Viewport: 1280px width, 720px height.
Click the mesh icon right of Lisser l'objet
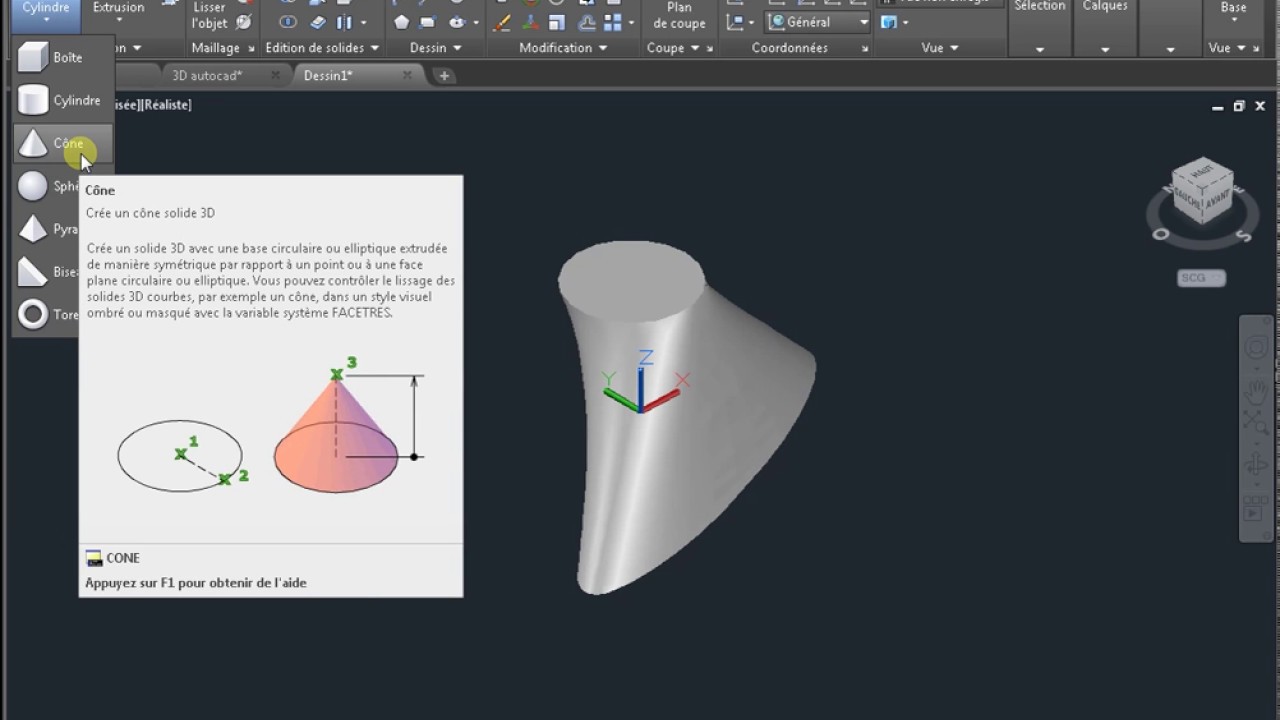[243, 22]
